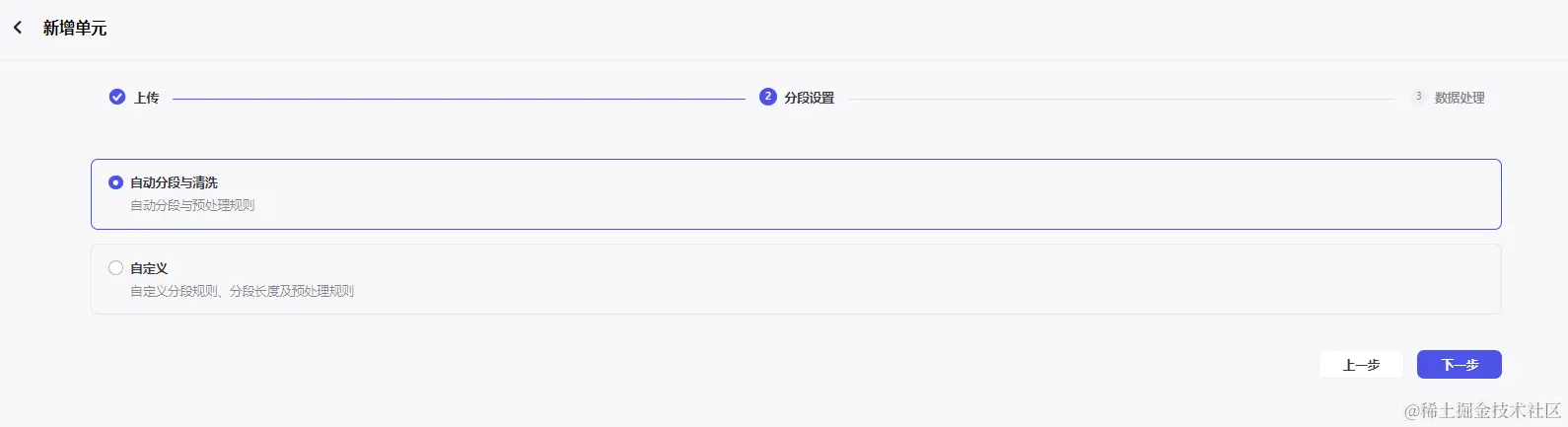Click the 上传 step label

pyautogui.click(x=147, y=98)
